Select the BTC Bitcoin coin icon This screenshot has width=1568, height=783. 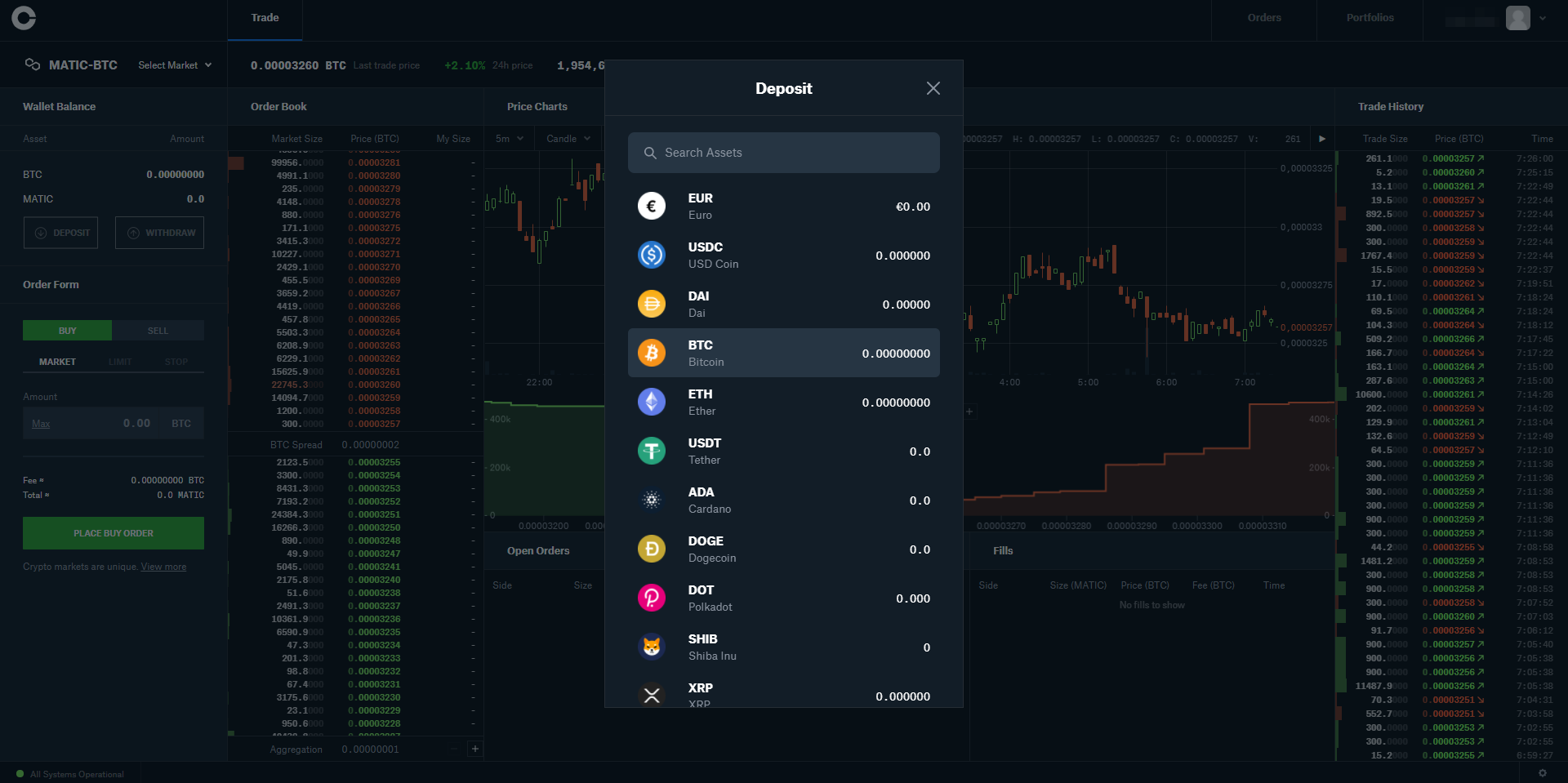pos(652,353)
